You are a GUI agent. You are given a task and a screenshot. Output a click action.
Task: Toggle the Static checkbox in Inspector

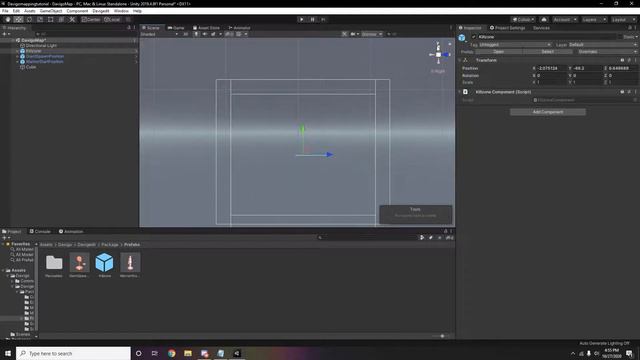[x=620, y=37]
